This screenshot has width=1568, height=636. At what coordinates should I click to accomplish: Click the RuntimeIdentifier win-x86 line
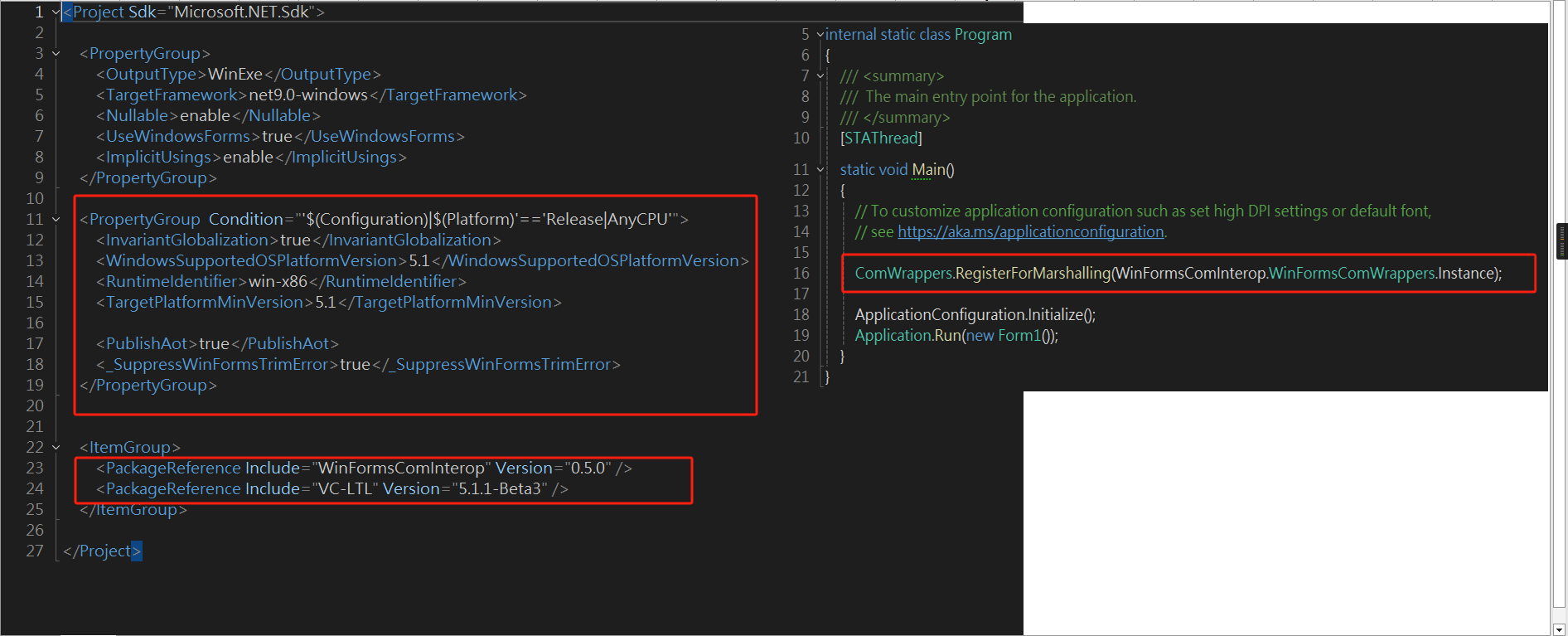[x=281, y=282]
